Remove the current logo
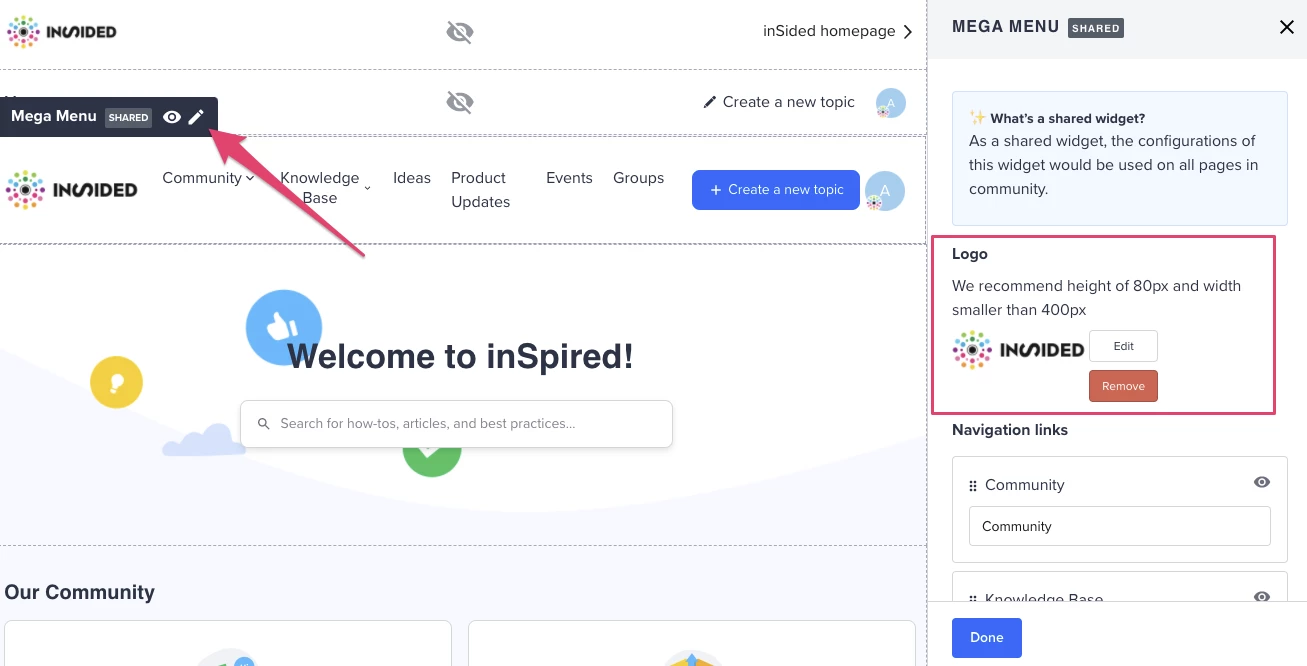 click(1123, 386)
